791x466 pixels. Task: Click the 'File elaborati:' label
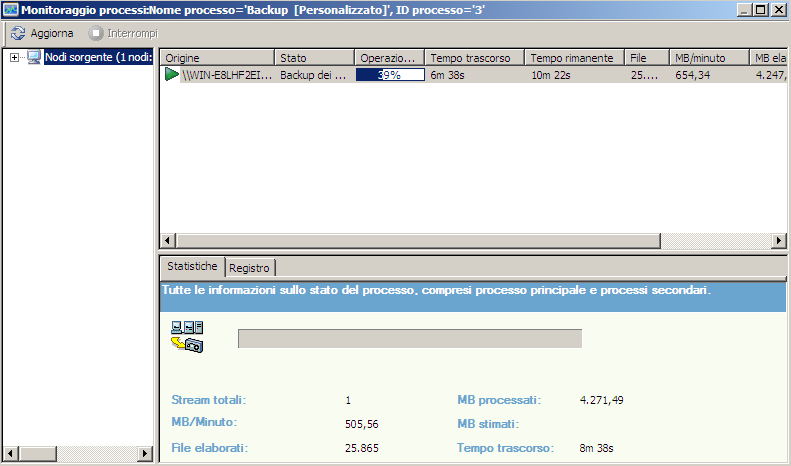pos(209,448)
